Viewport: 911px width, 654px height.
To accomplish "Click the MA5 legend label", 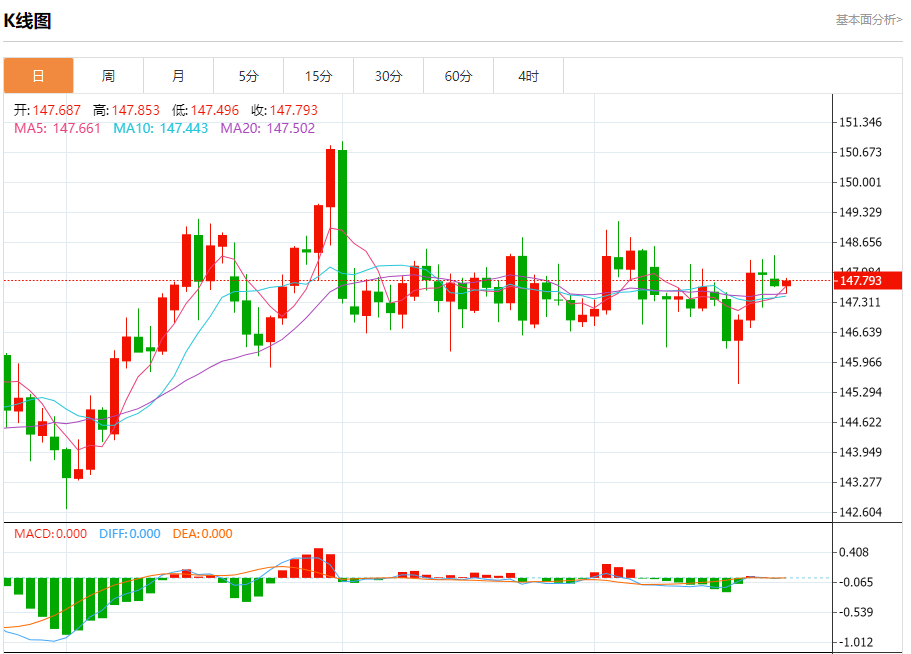I will [57, 128].
